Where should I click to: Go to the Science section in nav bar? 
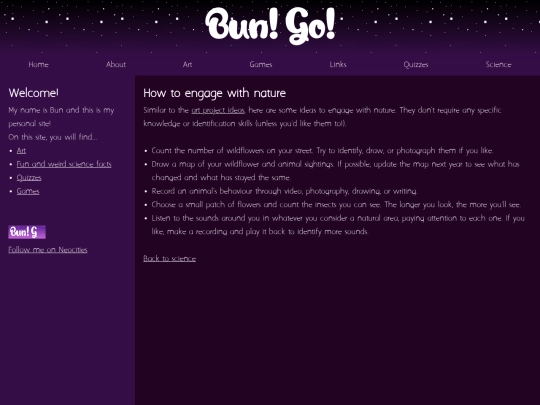pyautogui.click(x=498, y=64)
